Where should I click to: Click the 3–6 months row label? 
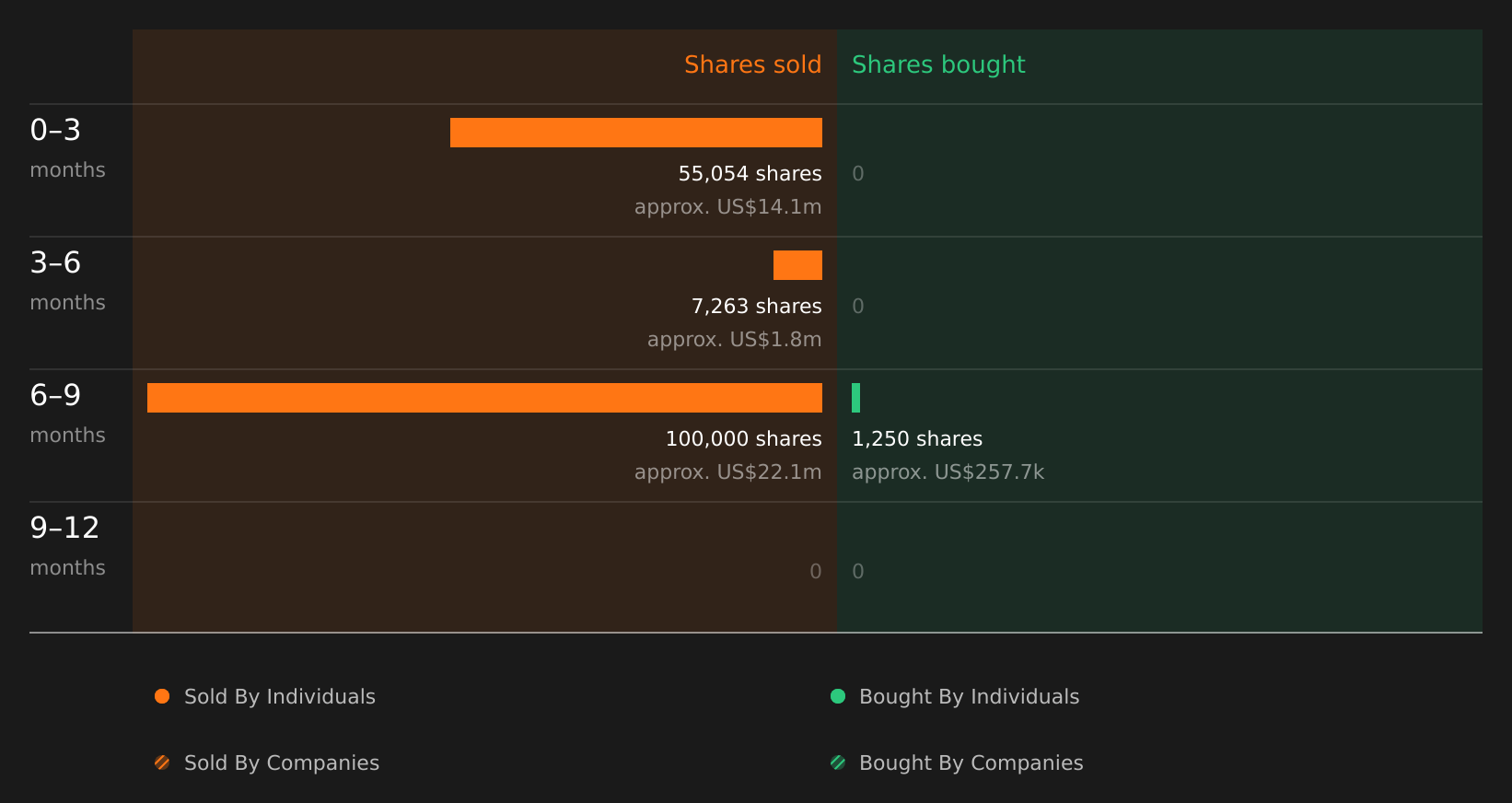[67, 281]
